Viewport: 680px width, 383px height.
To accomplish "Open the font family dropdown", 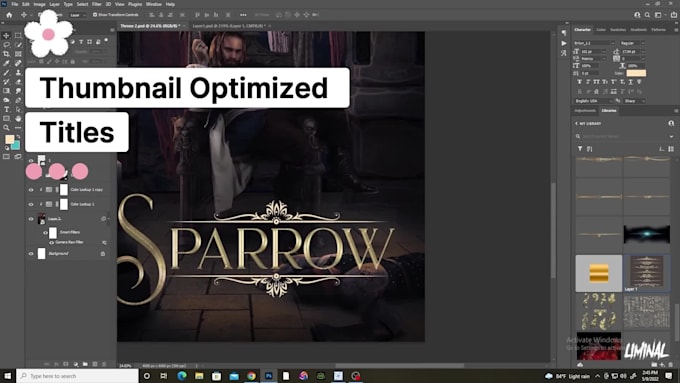I will click(595, 43).
